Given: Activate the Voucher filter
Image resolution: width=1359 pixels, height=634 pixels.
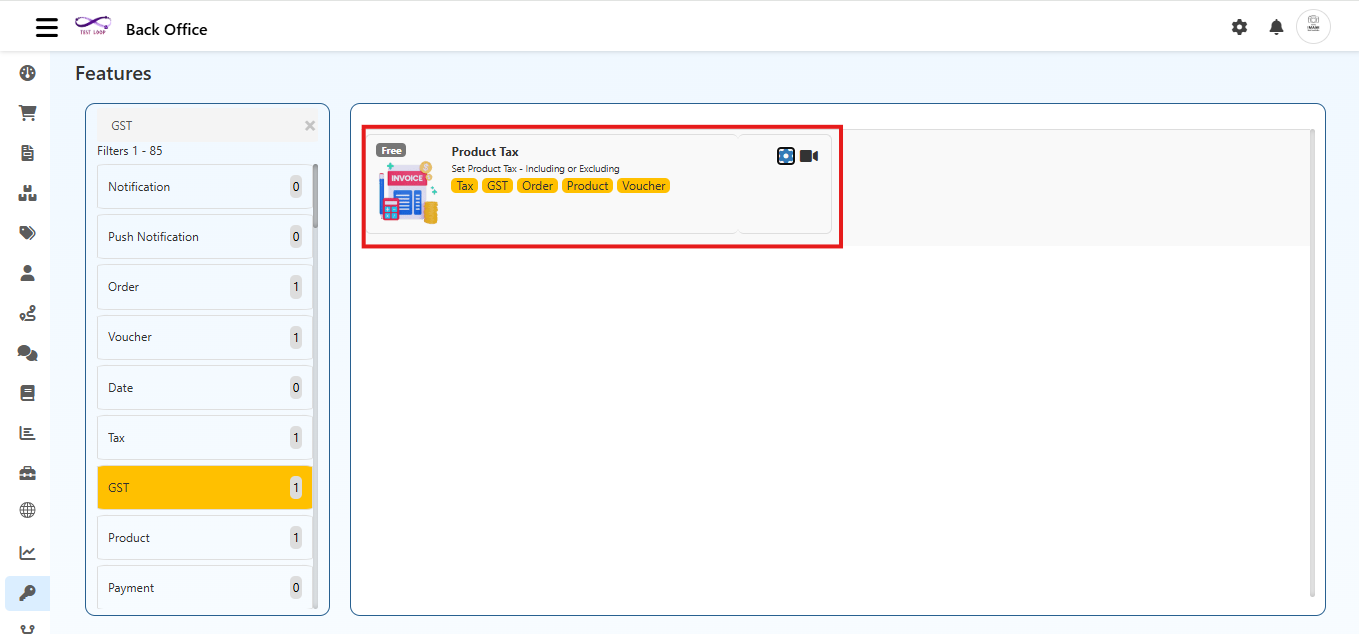Looking at the screenshot, I should [204, 337].
